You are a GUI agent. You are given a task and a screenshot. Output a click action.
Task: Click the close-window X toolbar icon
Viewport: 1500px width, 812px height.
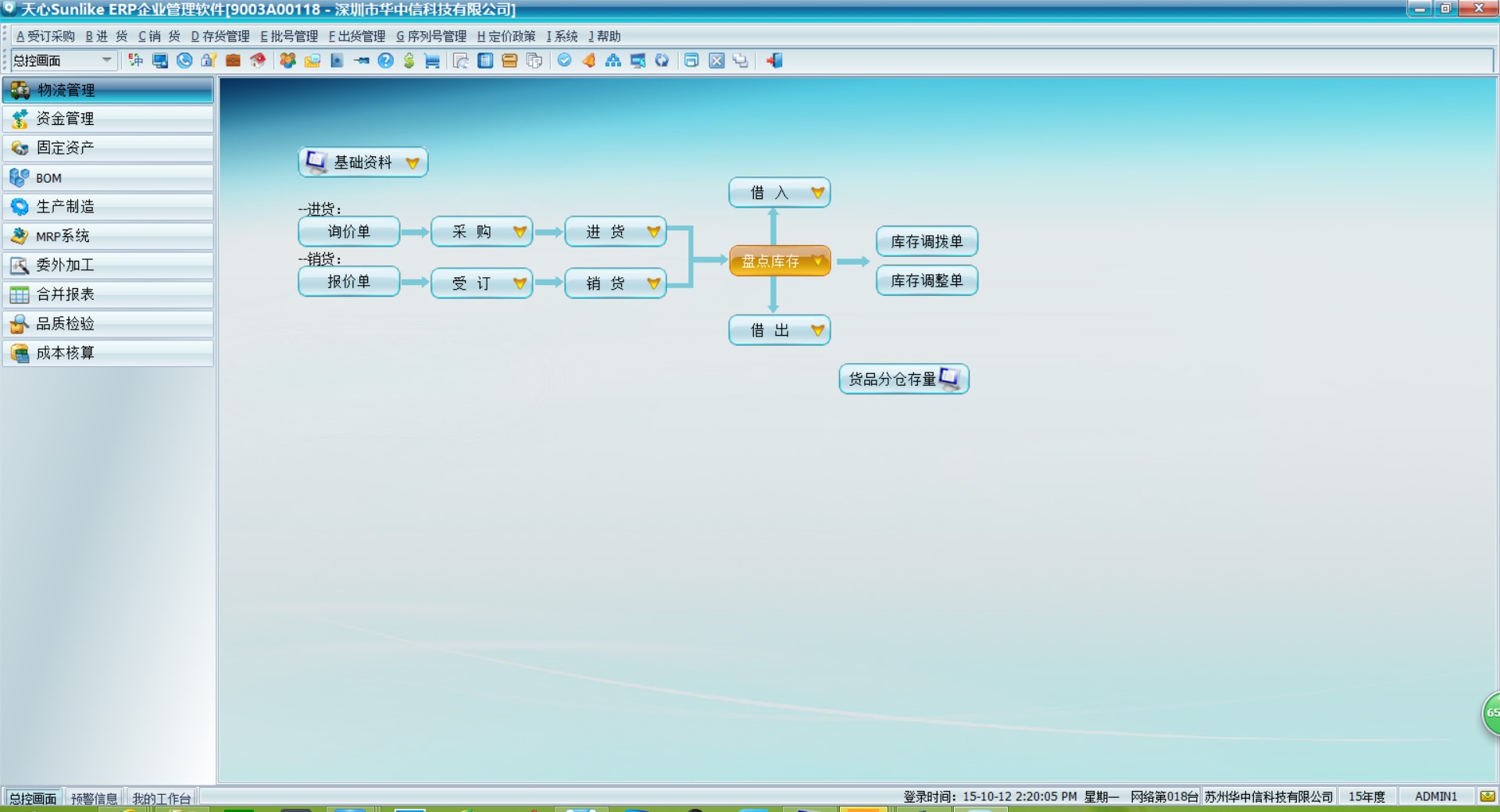[x=716, y=60]
